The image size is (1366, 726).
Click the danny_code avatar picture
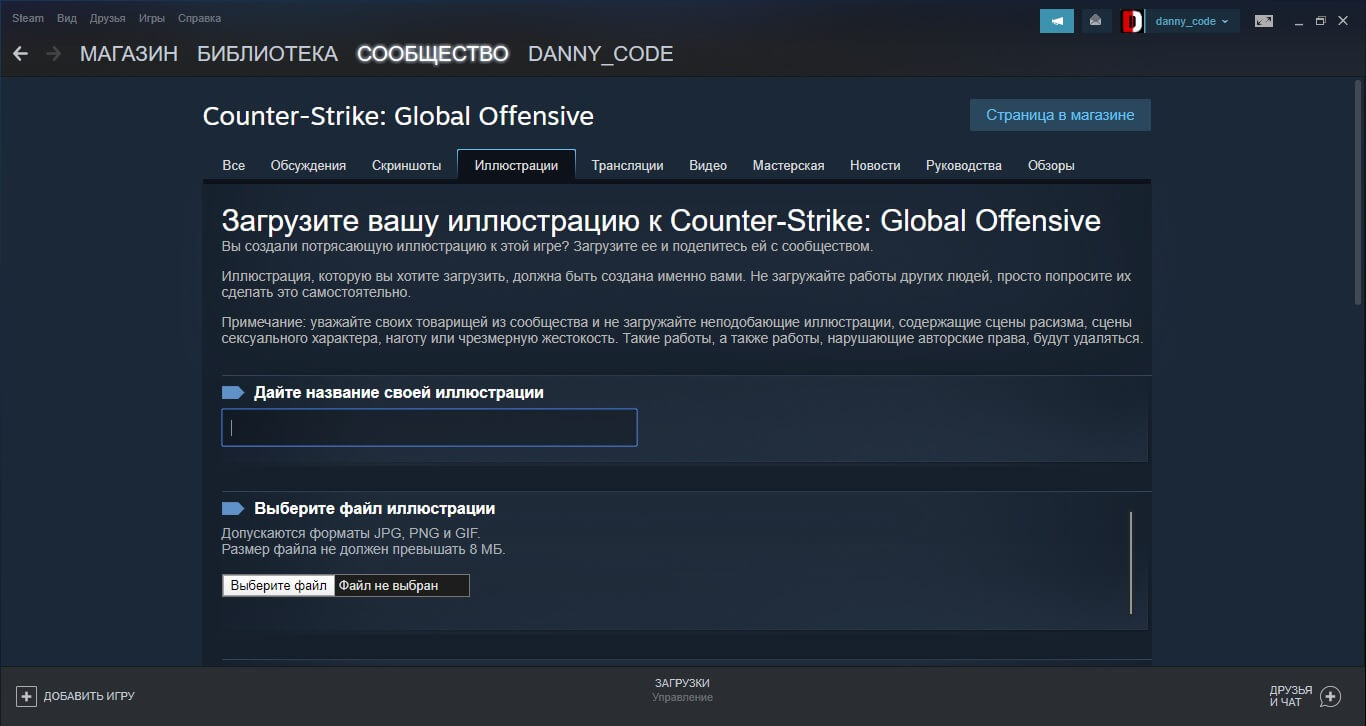1133,21
